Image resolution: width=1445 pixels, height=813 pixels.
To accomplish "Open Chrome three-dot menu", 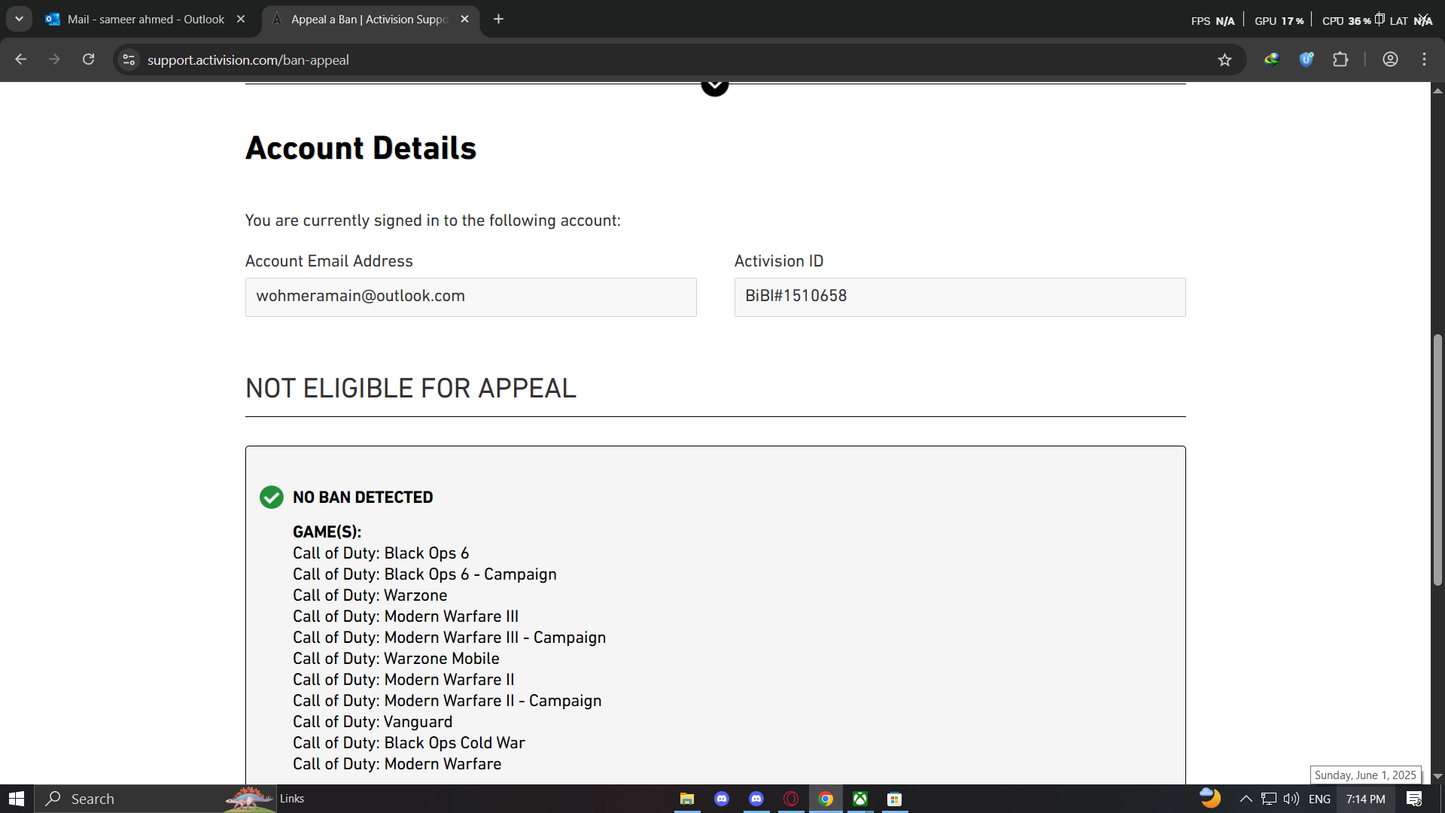I will click(1424, 60).
